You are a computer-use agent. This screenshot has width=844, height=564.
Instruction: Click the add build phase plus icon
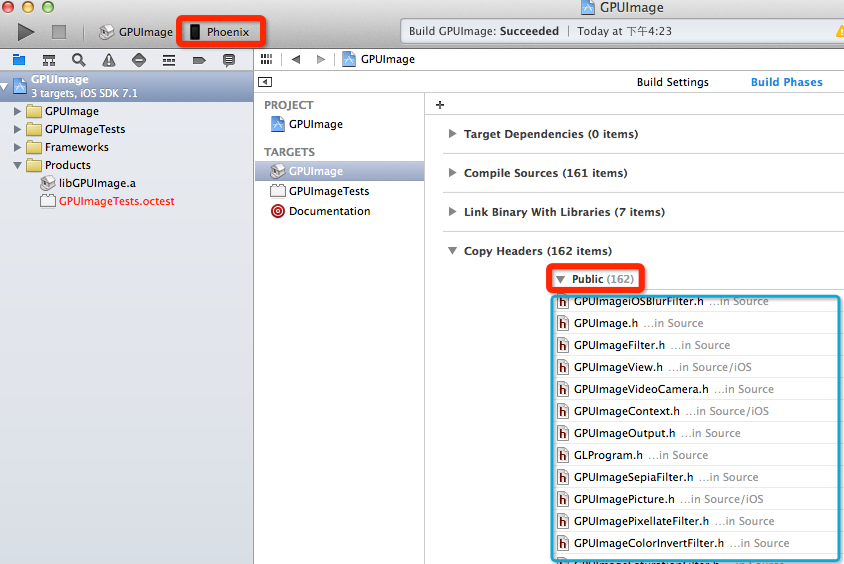(440, 105)
